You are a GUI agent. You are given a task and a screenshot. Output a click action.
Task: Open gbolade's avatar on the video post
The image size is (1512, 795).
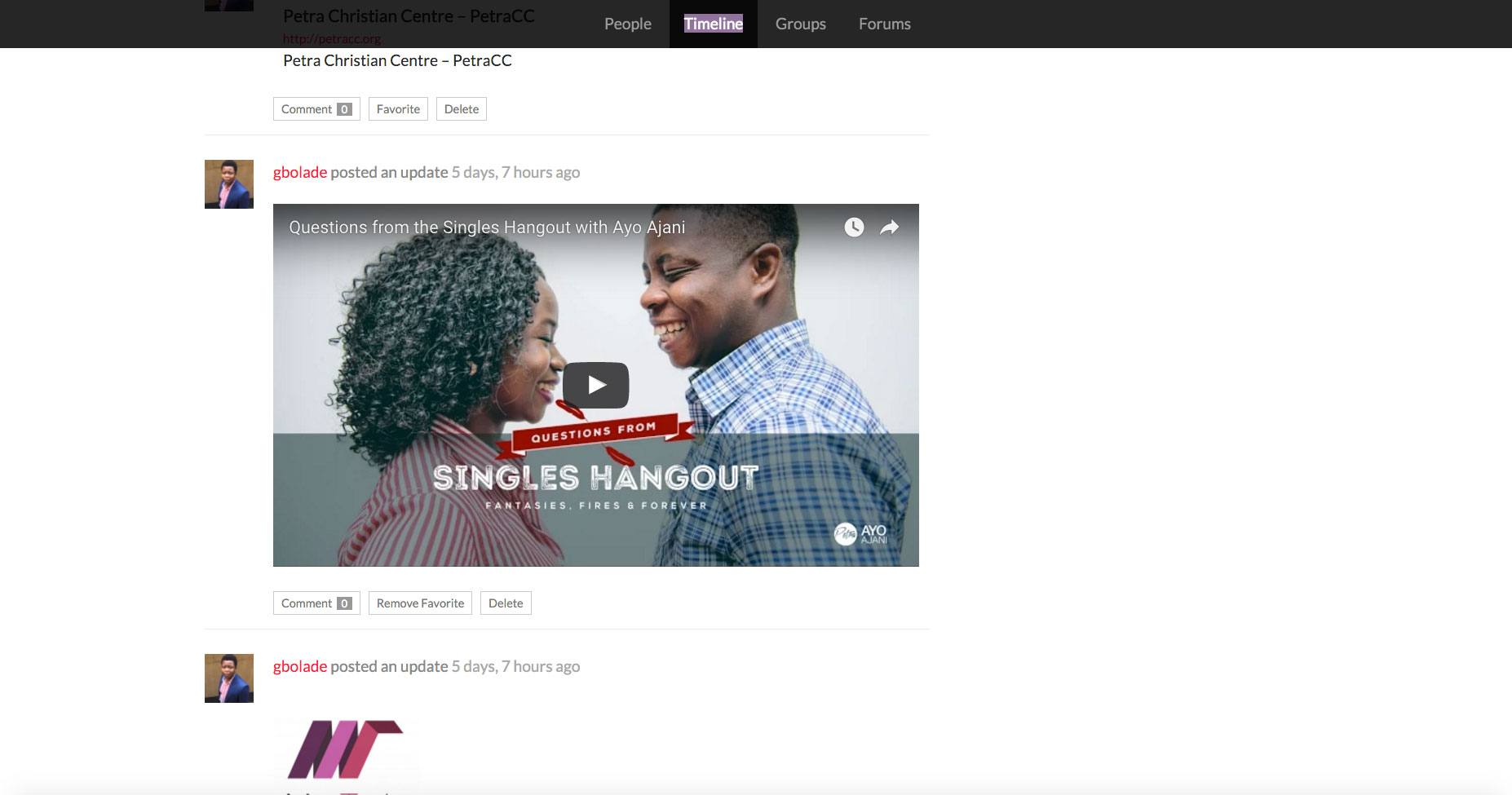click(229, 184)
